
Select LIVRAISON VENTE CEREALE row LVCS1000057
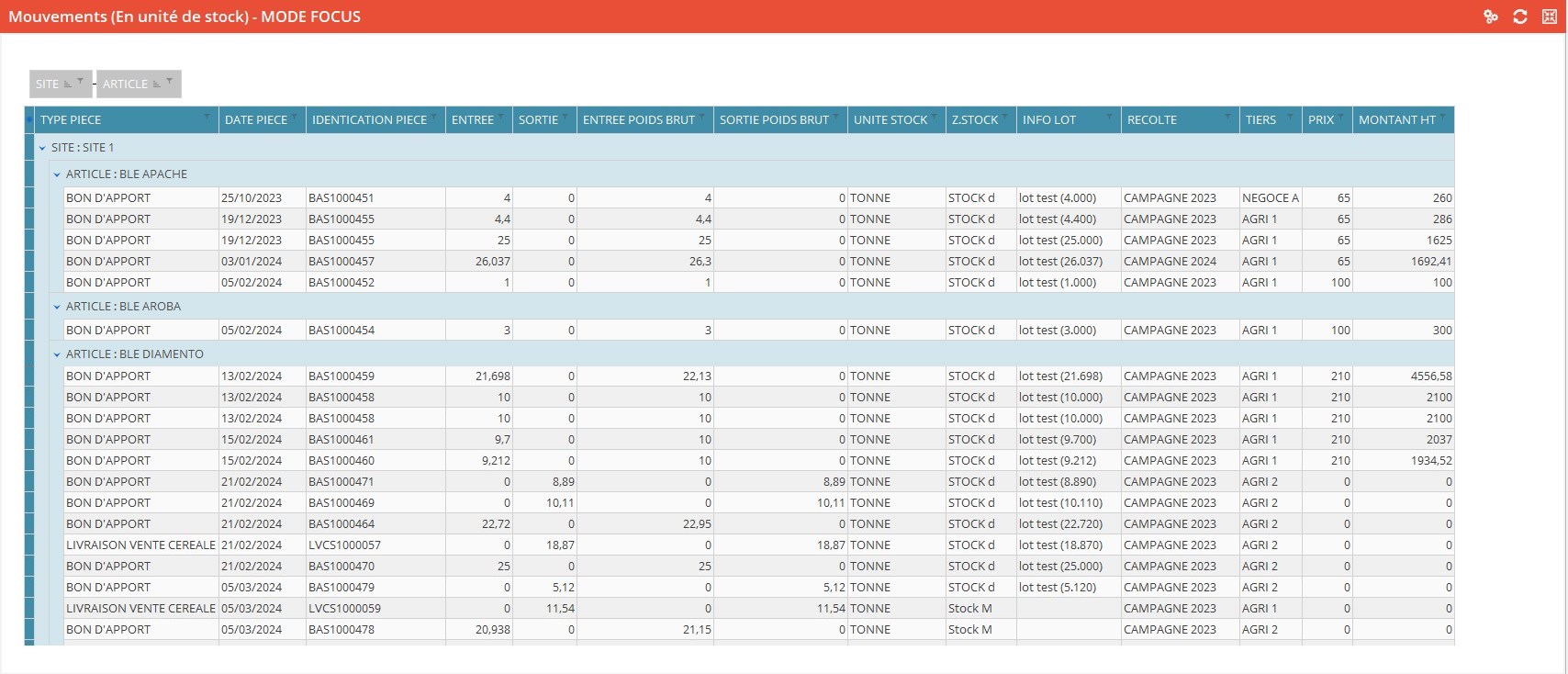[140, 545]
